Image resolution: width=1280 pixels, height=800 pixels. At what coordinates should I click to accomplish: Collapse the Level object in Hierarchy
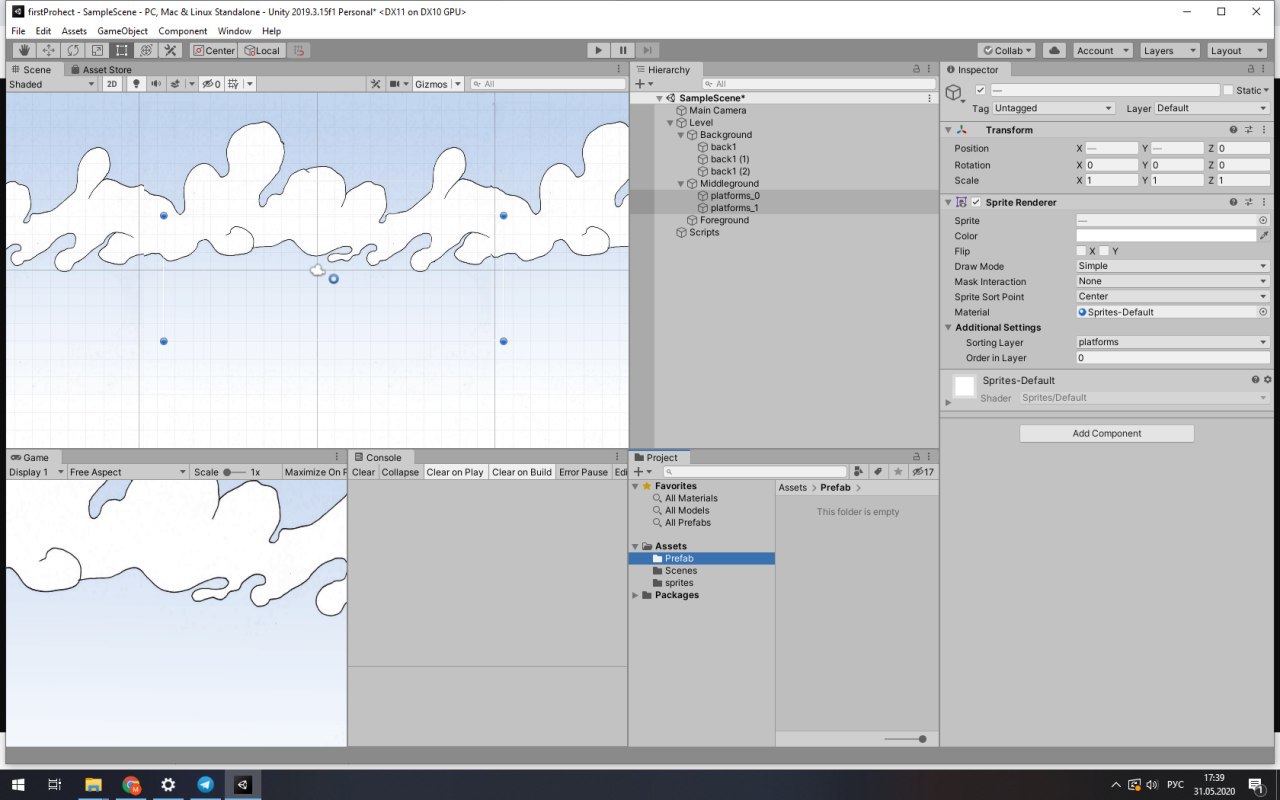coord(670,123)
